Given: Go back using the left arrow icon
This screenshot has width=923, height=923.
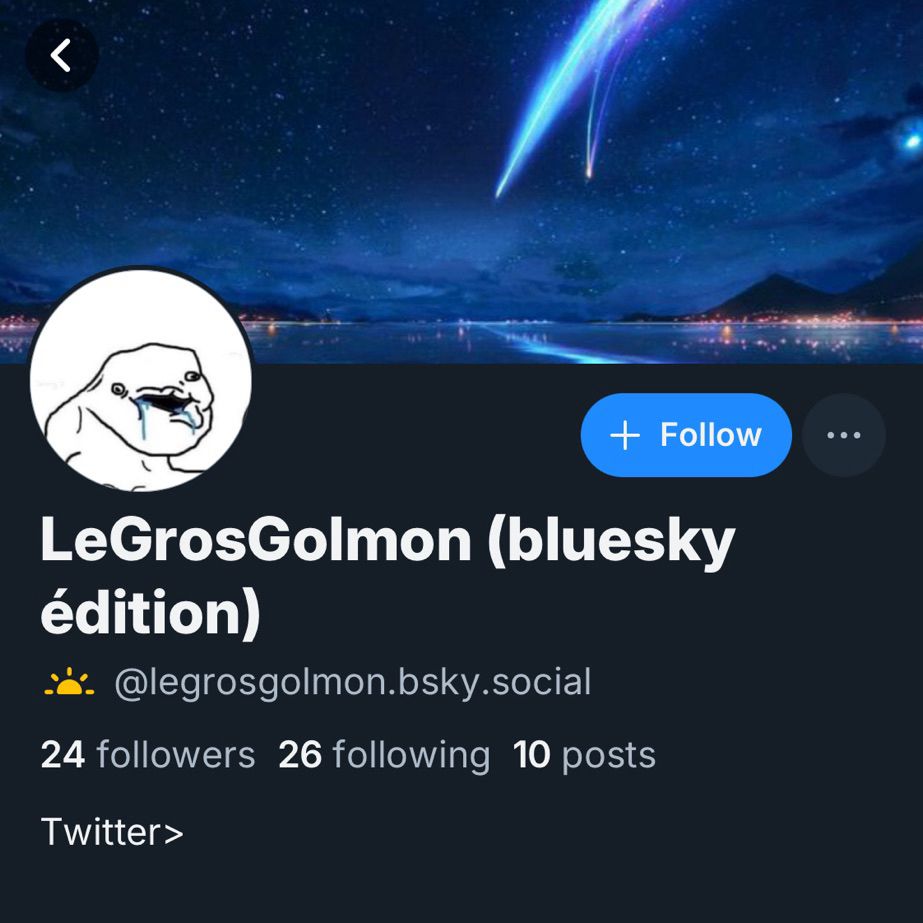Looking at the screenshot, I should (x=61, y=55).
